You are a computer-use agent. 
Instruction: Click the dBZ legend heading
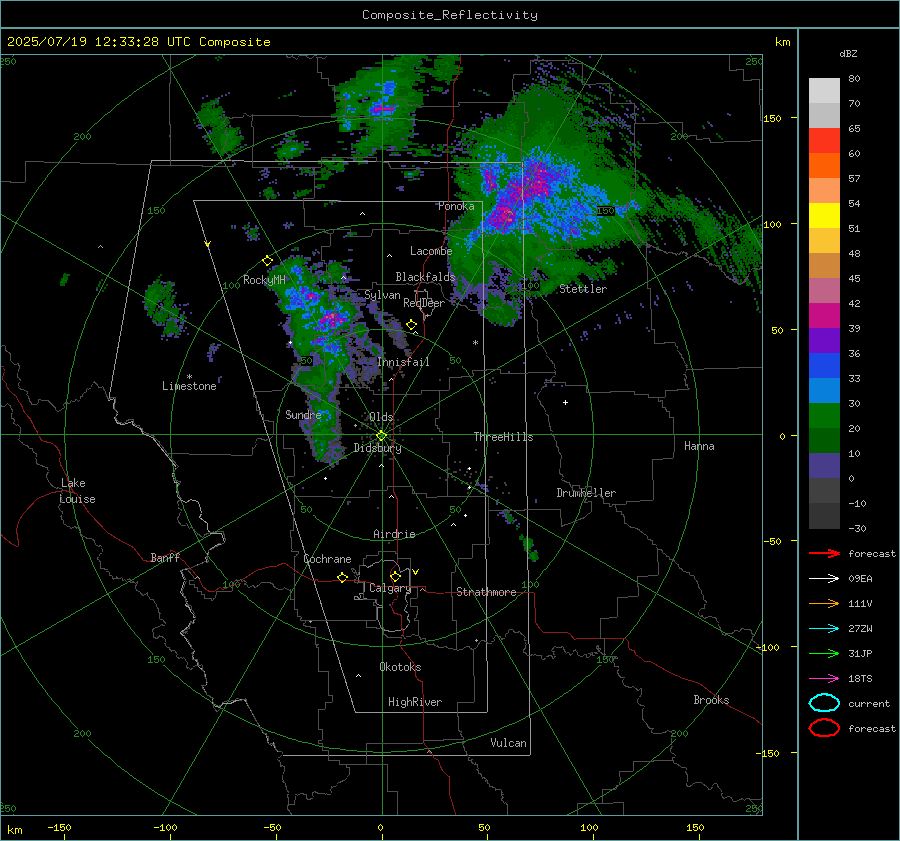(x=848, y=54)
